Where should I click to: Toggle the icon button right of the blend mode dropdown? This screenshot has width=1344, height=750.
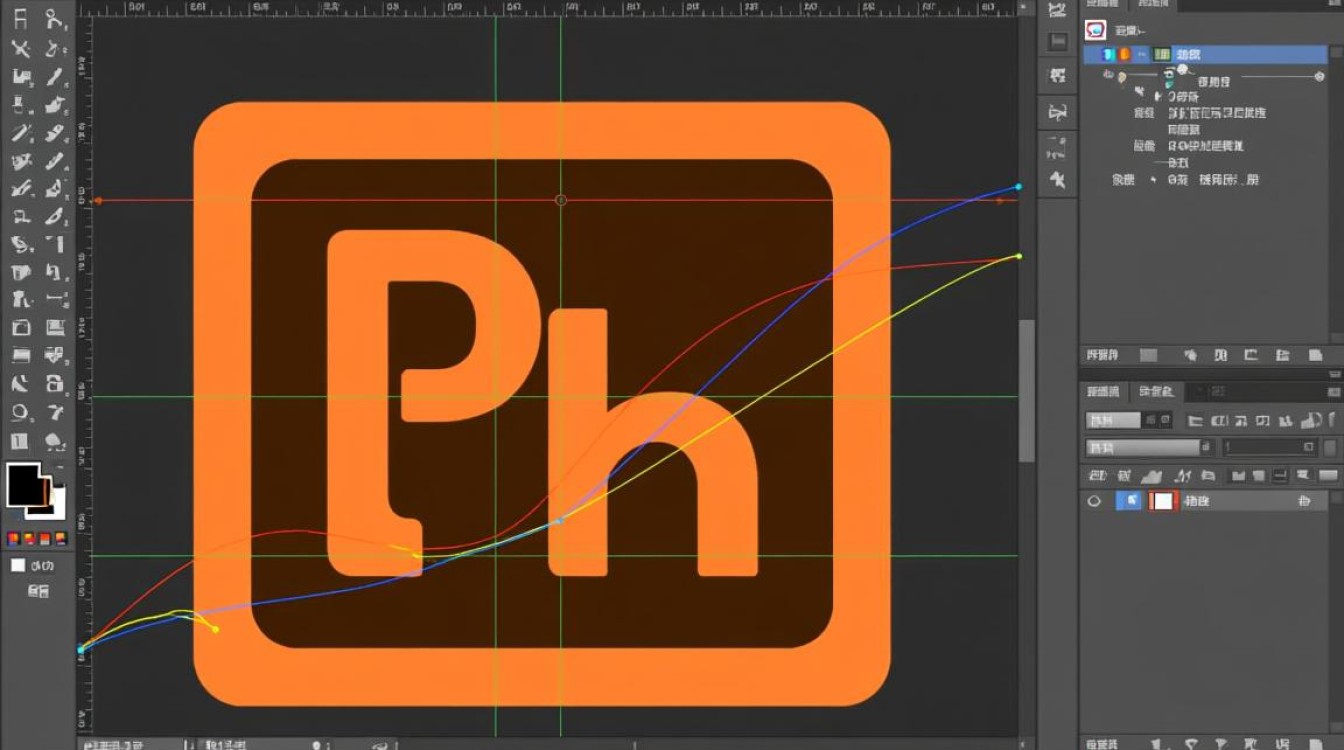point(1157,421)
